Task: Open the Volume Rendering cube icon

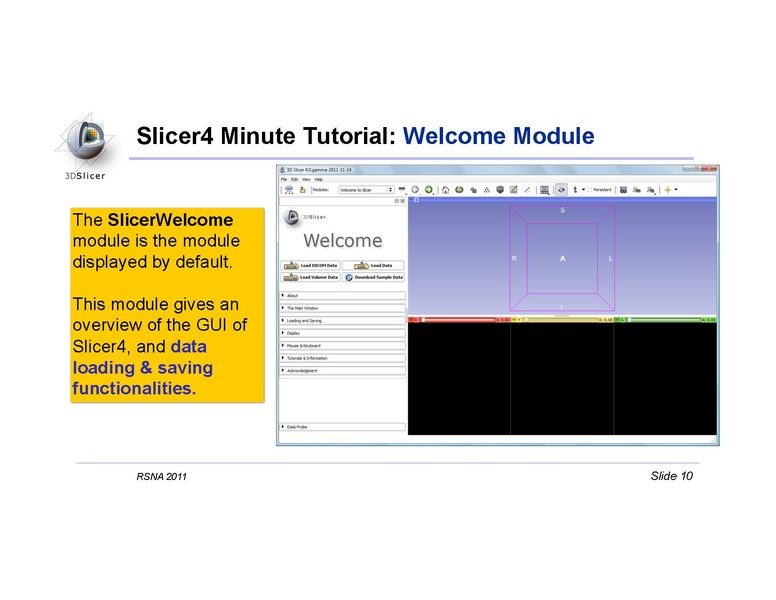Action: (500, 190)
